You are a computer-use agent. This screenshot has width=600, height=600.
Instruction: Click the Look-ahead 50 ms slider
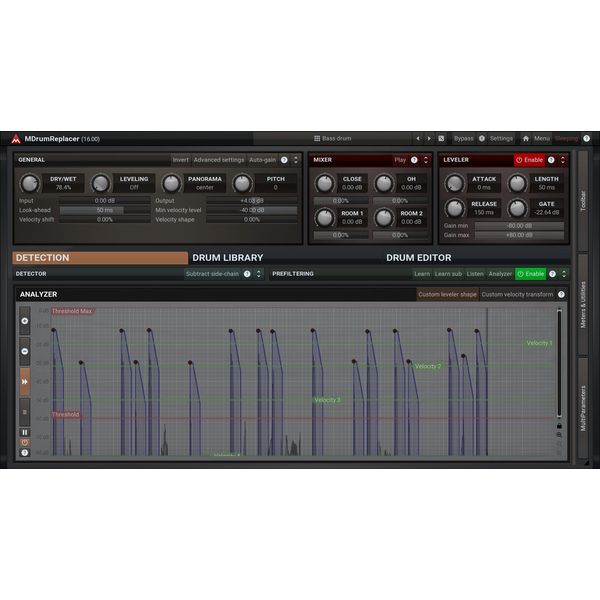coord(104,210)
